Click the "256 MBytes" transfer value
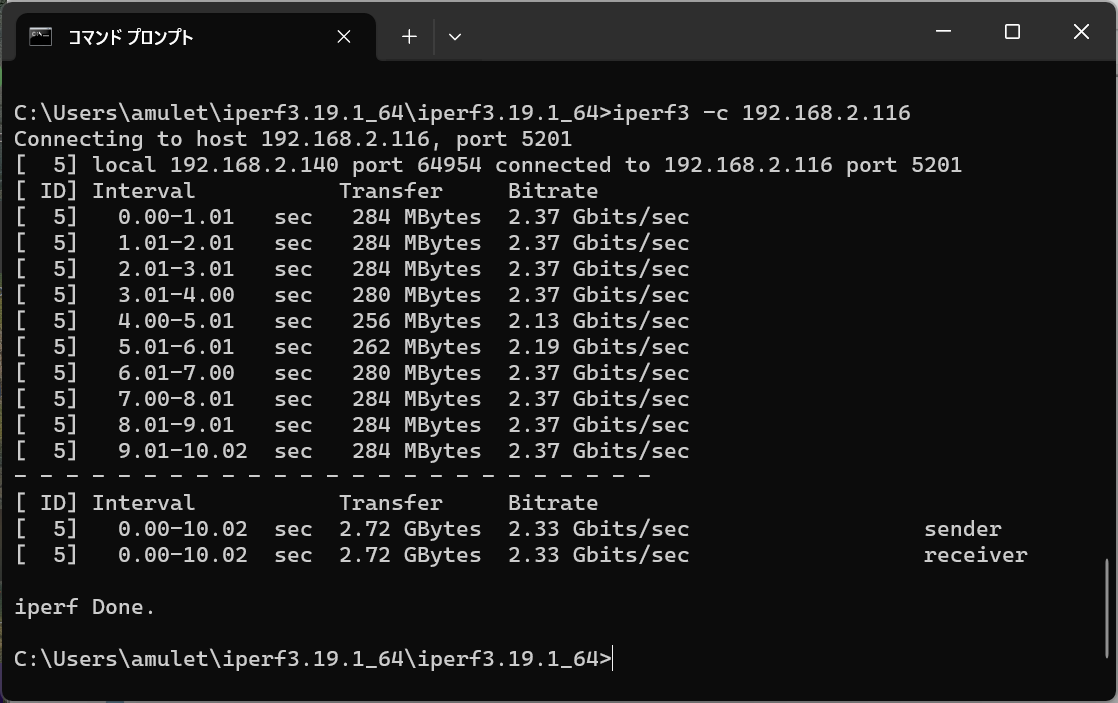Screen dimensions: 1118x703 click(416, 321)
